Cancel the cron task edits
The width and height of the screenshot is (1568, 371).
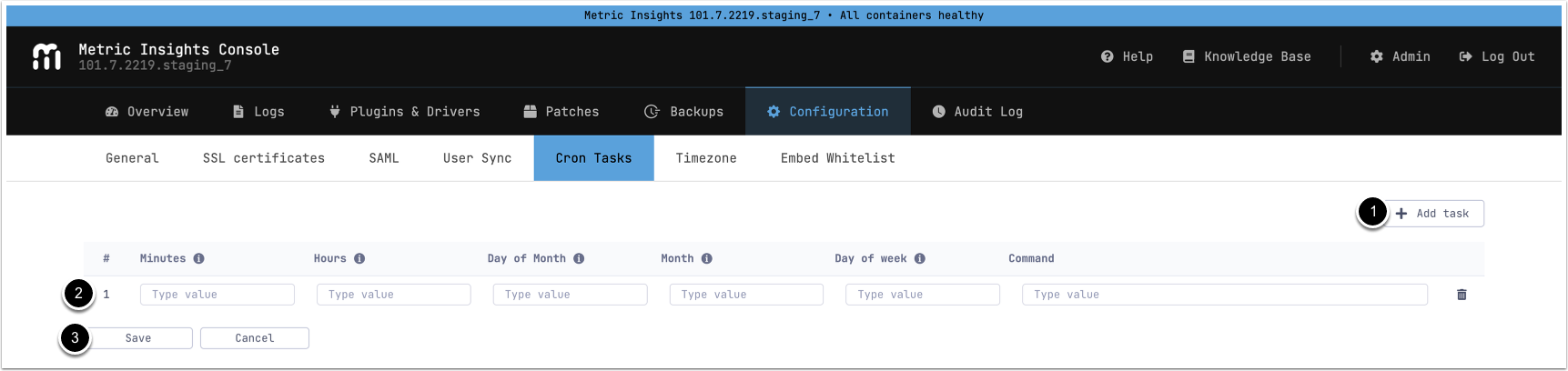(255, 338)
